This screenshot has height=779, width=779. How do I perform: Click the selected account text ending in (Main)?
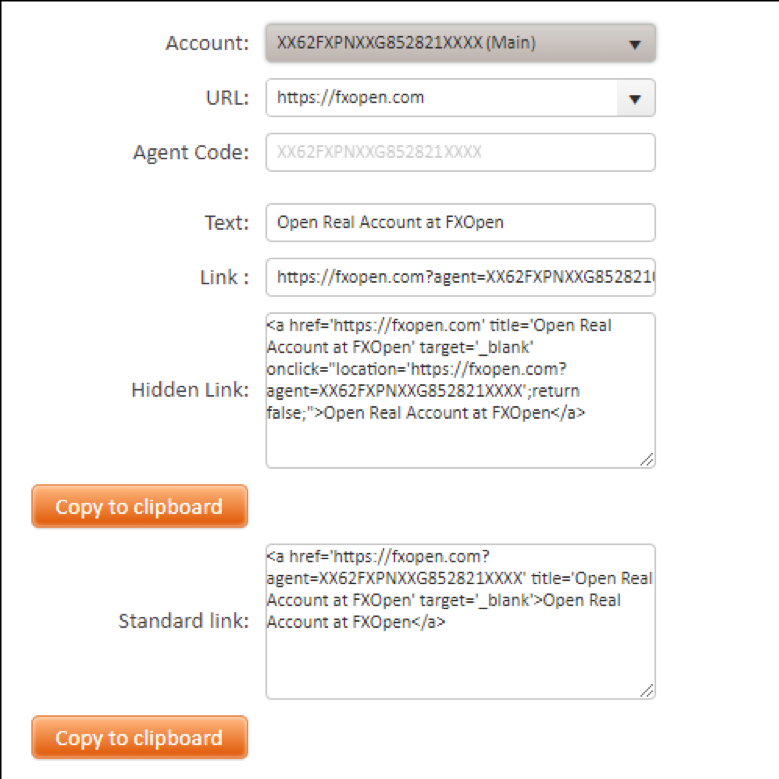click(x=406, y=43)
